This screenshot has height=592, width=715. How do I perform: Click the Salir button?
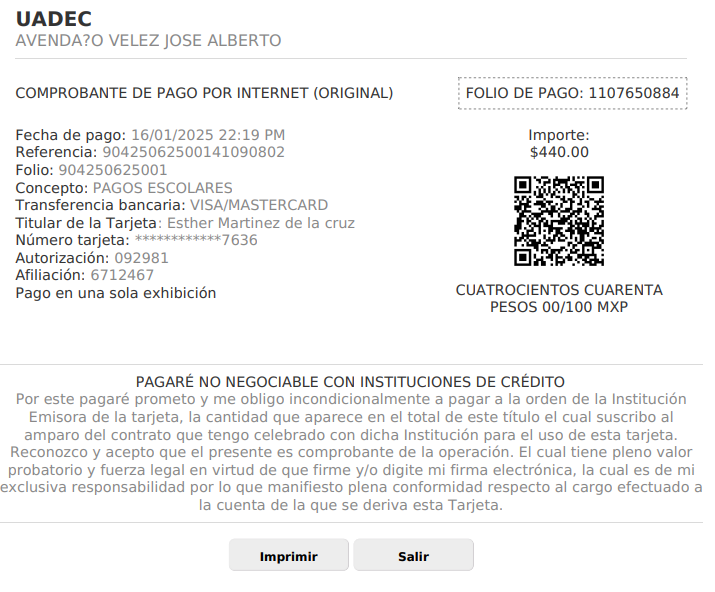[414, 555]
